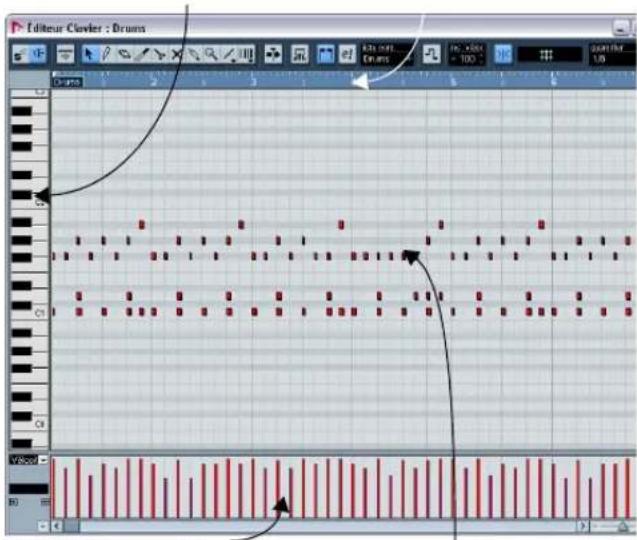The image size is (637, 540).
Task: Click the horizontal zoom slider handle
Action: pos(622,527)
